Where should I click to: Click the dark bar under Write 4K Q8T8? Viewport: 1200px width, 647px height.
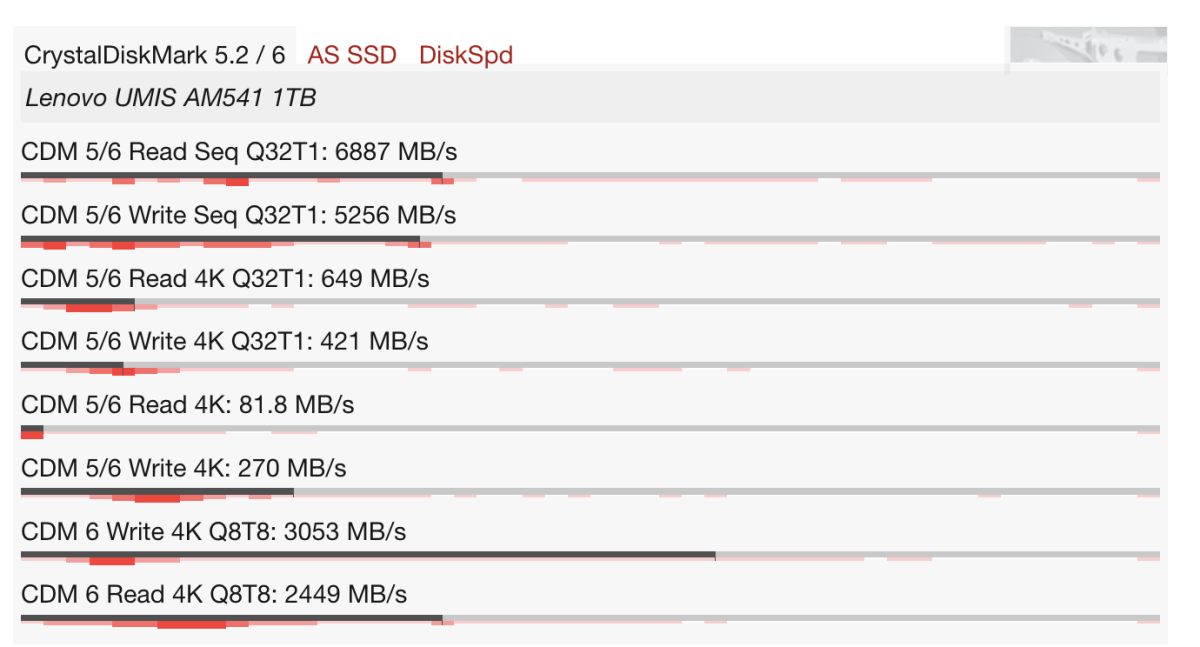pyautogui.click(x=368, y=555)
